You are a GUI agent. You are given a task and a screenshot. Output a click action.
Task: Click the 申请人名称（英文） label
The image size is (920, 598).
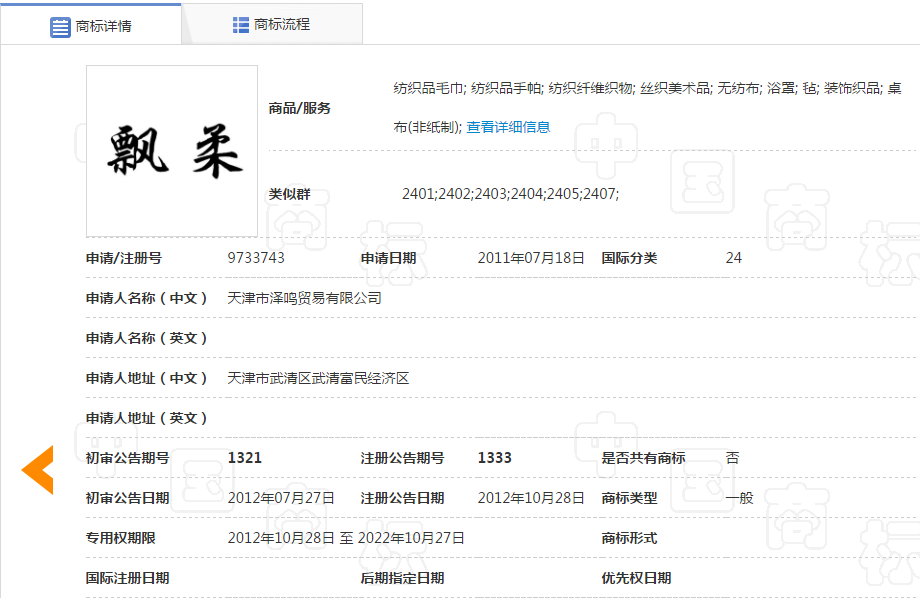pyautogui.click(x=146, y=338)
